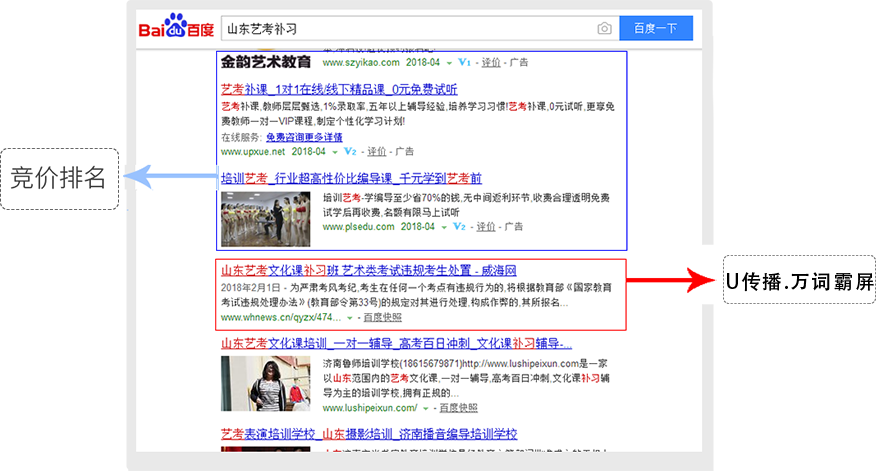Open camera image search icon
This screenshot has height=471, width=876.
[604, 28]
